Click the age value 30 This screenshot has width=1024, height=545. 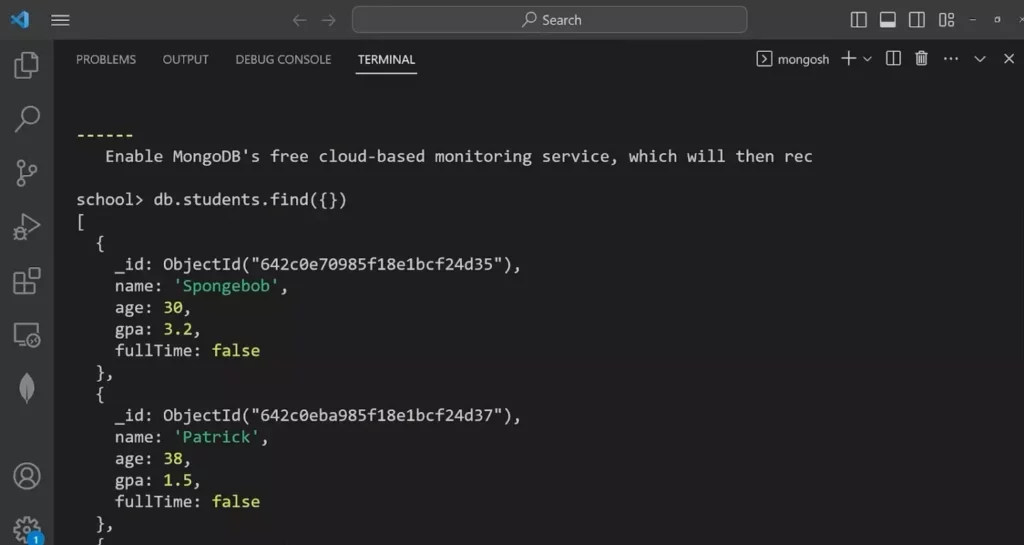(x=172, y=307)
